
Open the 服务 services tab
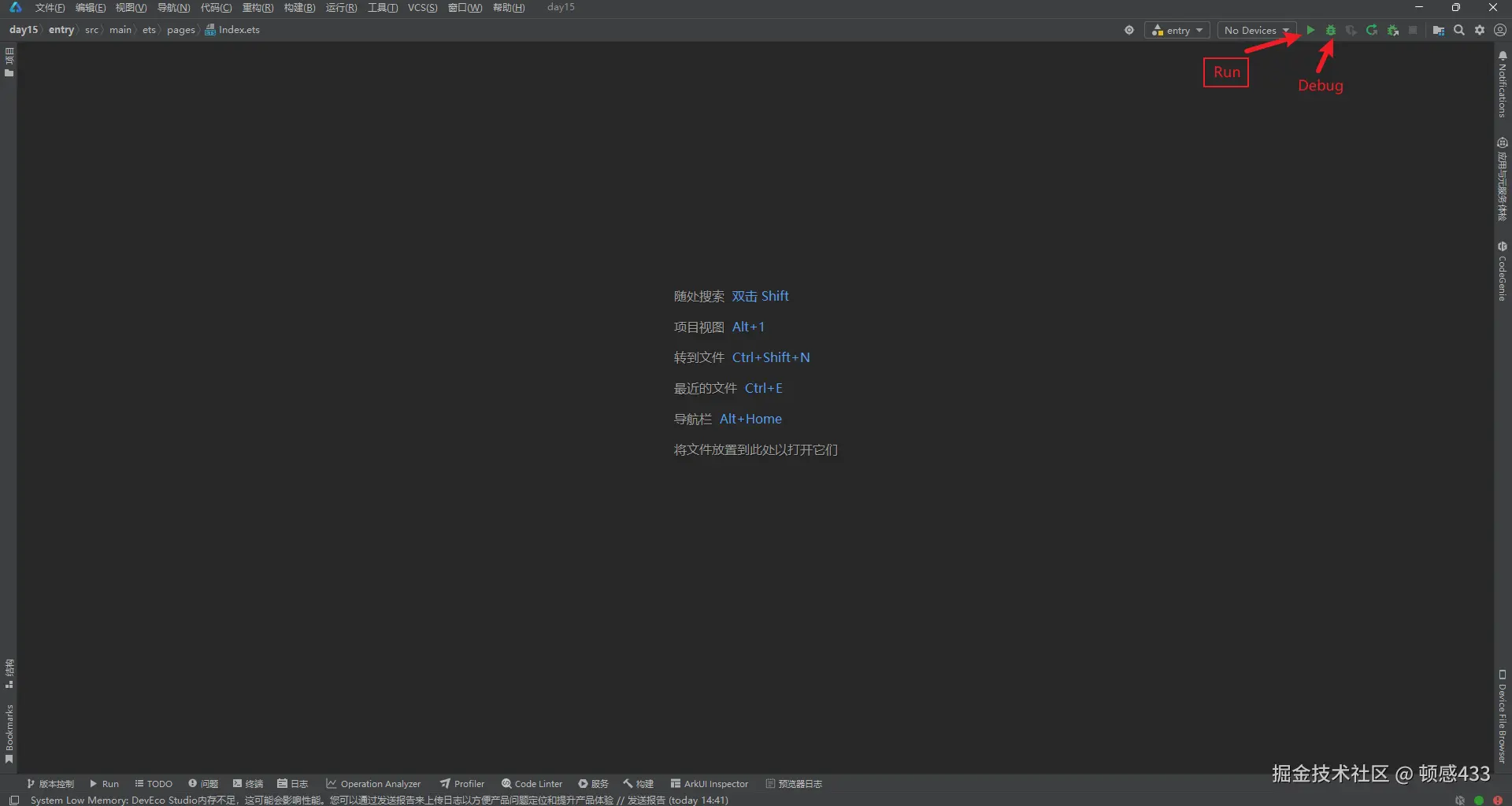tap(594, 784)
